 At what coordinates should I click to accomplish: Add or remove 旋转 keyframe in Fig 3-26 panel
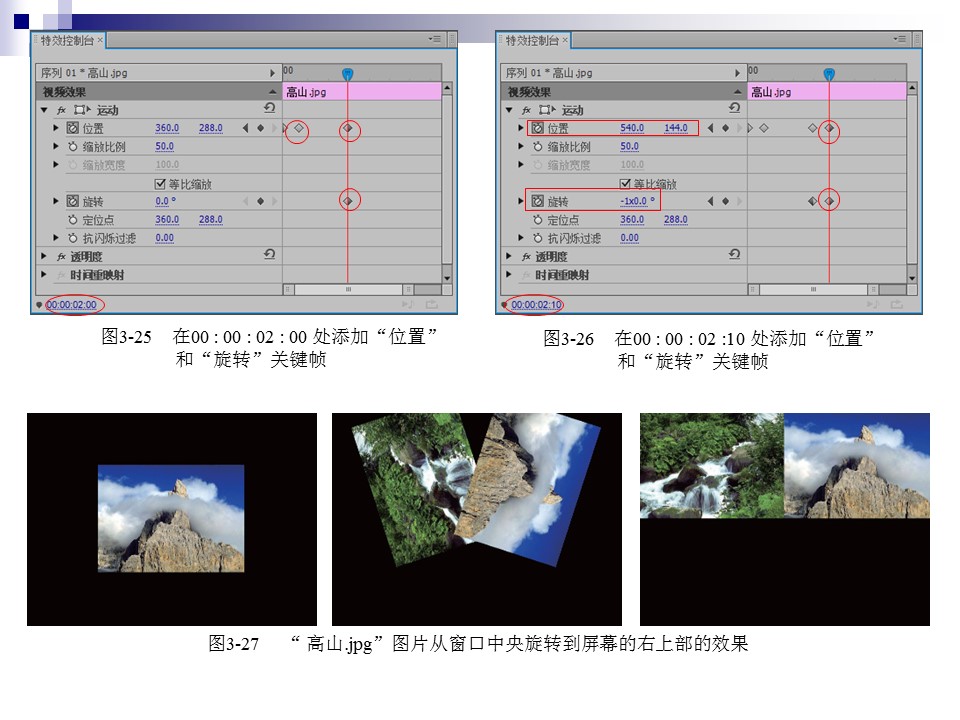coord(726,201)
